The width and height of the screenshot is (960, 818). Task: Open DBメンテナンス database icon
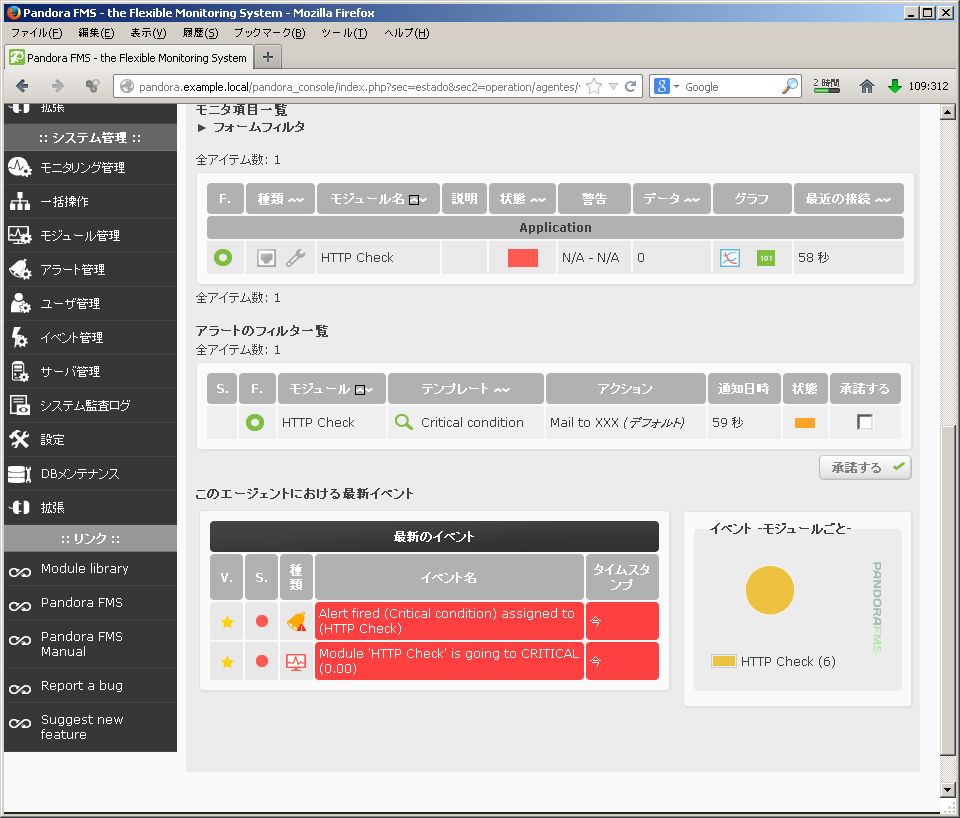(x=20, y=473)
